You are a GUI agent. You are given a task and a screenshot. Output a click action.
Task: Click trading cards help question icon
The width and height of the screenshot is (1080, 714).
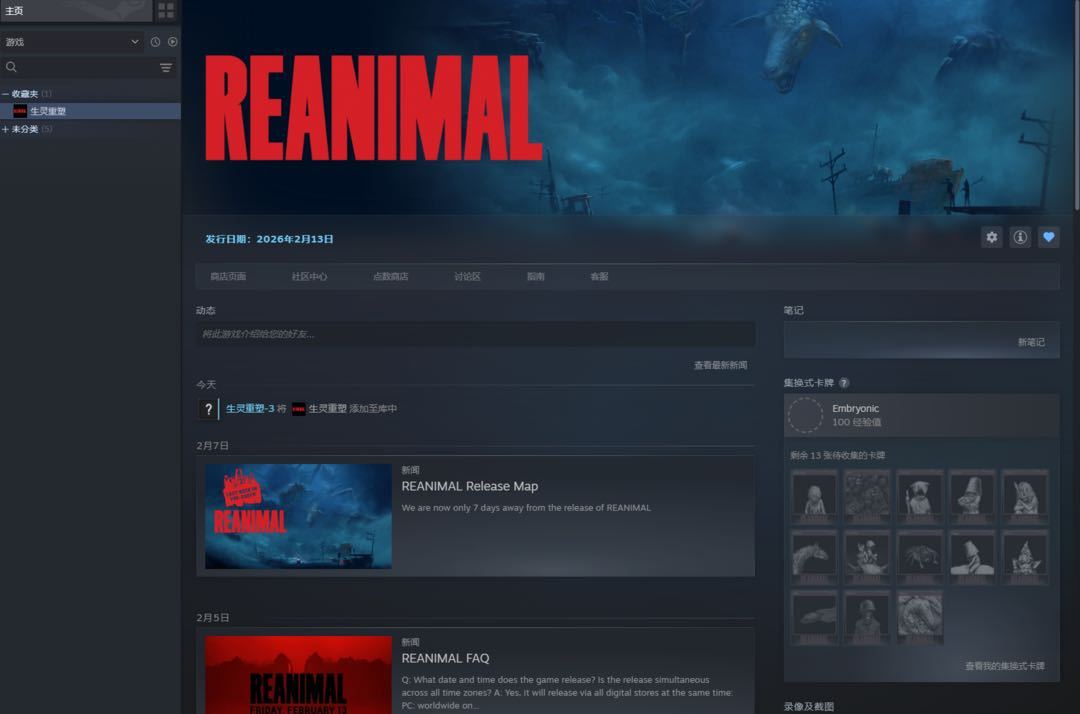(x=844, y=383)
